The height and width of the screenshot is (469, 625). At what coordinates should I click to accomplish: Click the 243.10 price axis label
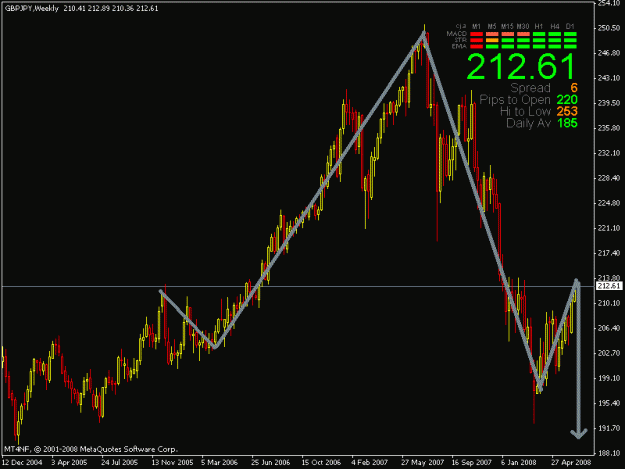point(609,78)
